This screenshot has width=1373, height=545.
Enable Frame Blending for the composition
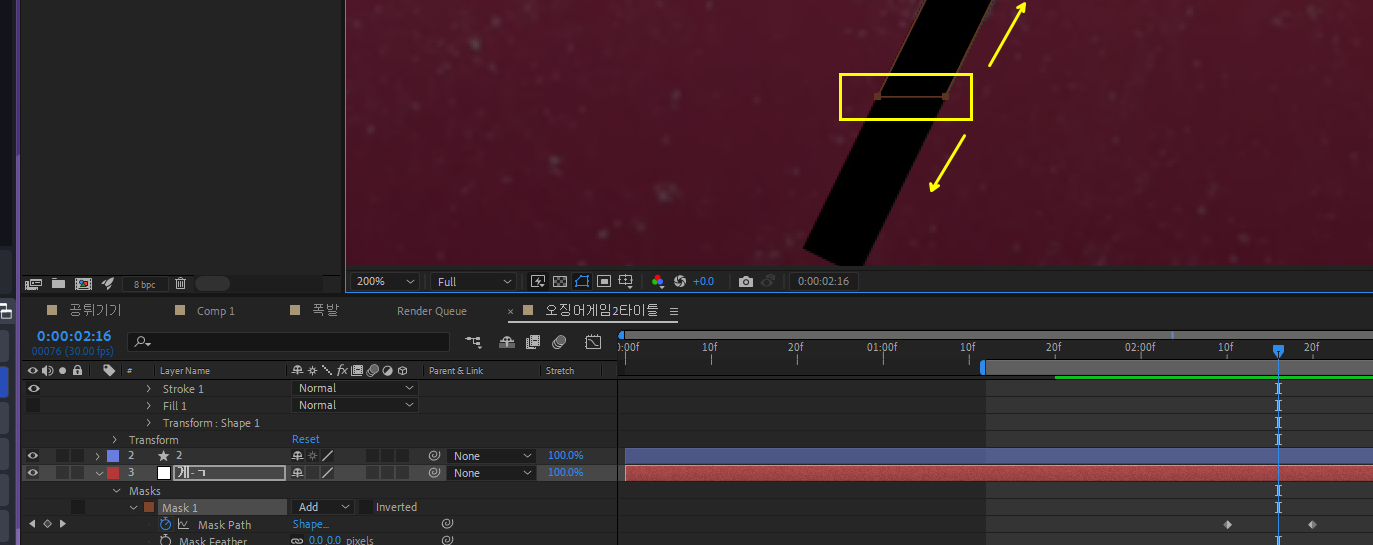533,342
